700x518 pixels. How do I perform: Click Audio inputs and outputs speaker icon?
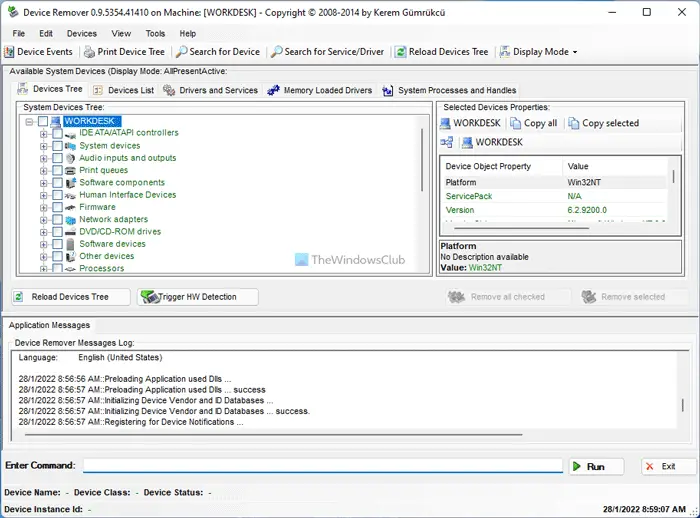(x=70, y=158)
